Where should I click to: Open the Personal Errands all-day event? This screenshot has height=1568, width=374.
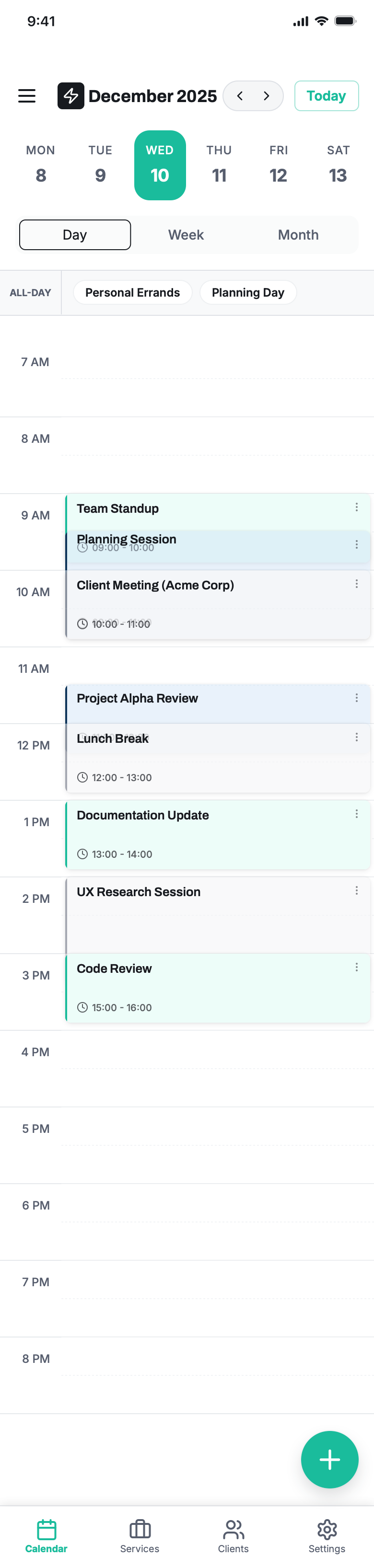[x=132, y=293]
